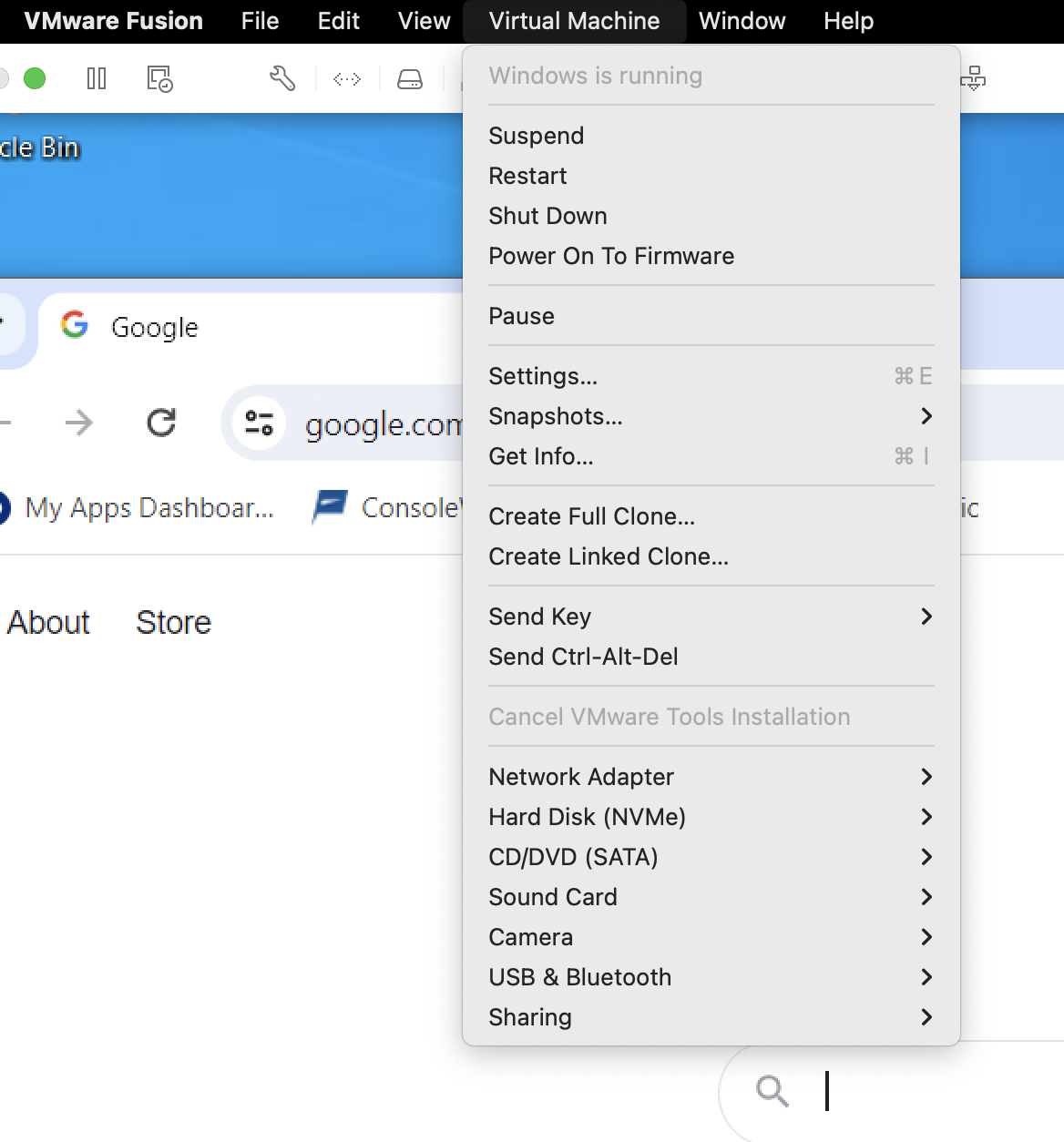Select Get Info...
Viewport: 1064px width, 1142px height.
(x=711, y=456)
